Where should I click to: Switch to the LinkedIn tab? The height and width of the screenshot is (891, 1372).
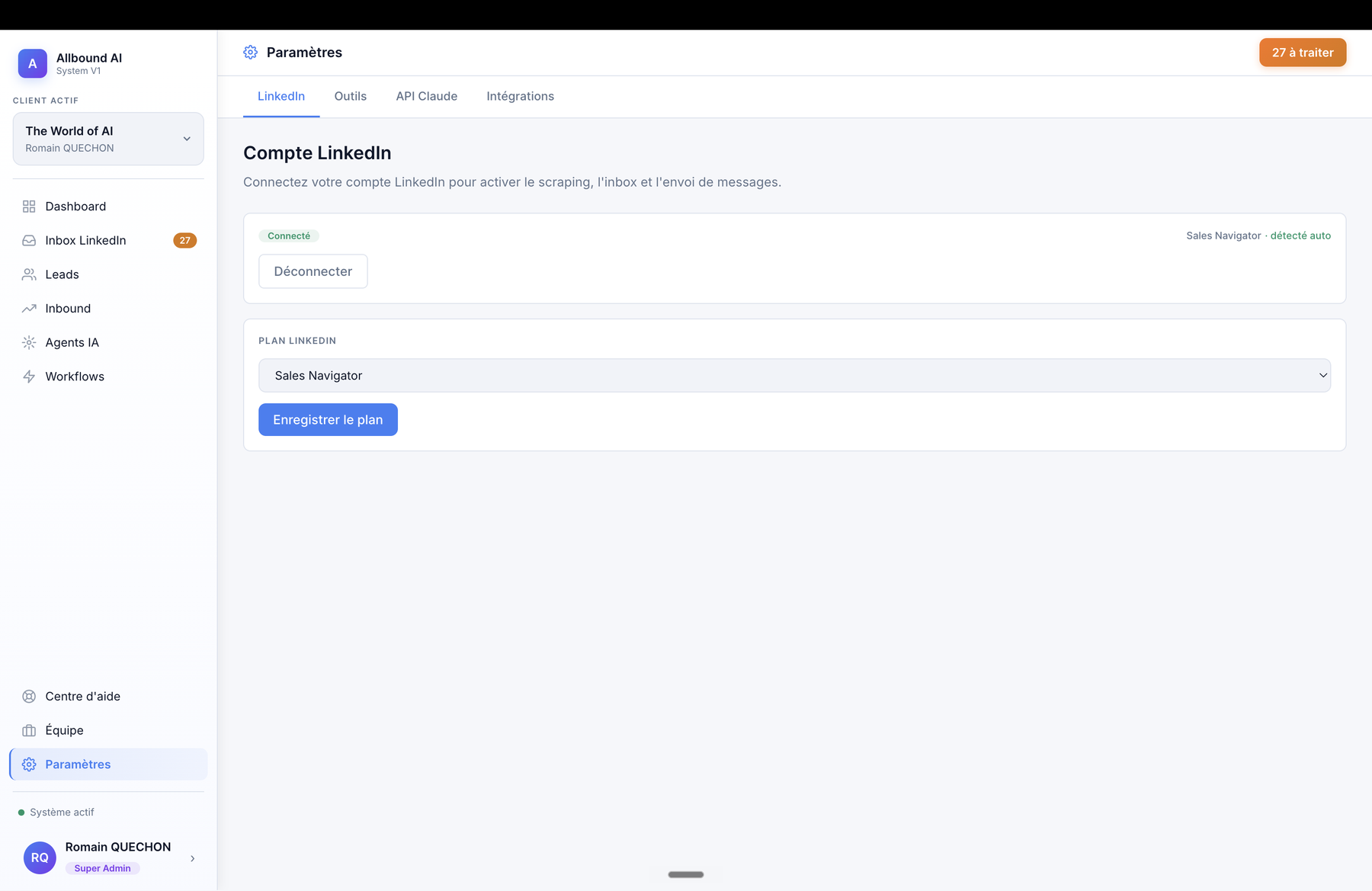click(281, 96)
